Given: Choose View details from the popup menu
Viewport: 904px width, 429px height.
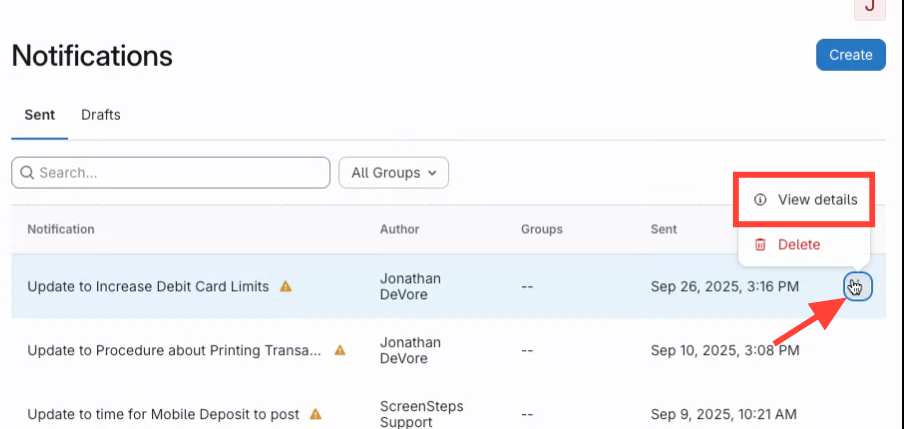Looking at the screenshot, I should coord(816,200).
